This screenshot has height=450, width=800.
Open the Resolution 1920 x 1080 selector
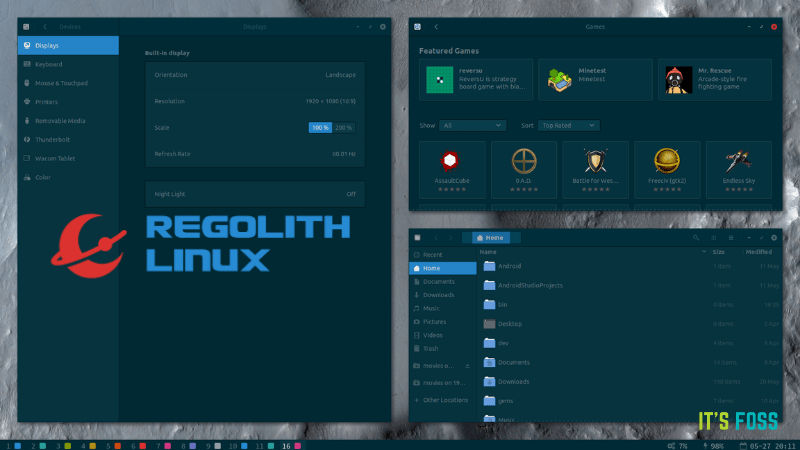[x=255, y=101]
